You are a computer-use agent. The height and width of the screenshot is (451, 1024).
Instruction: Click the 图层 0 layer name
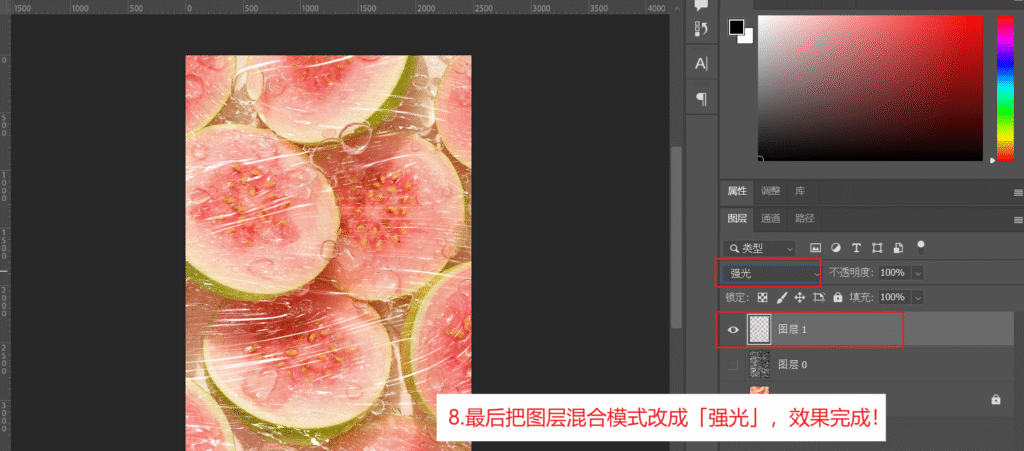tap(793, 364)
